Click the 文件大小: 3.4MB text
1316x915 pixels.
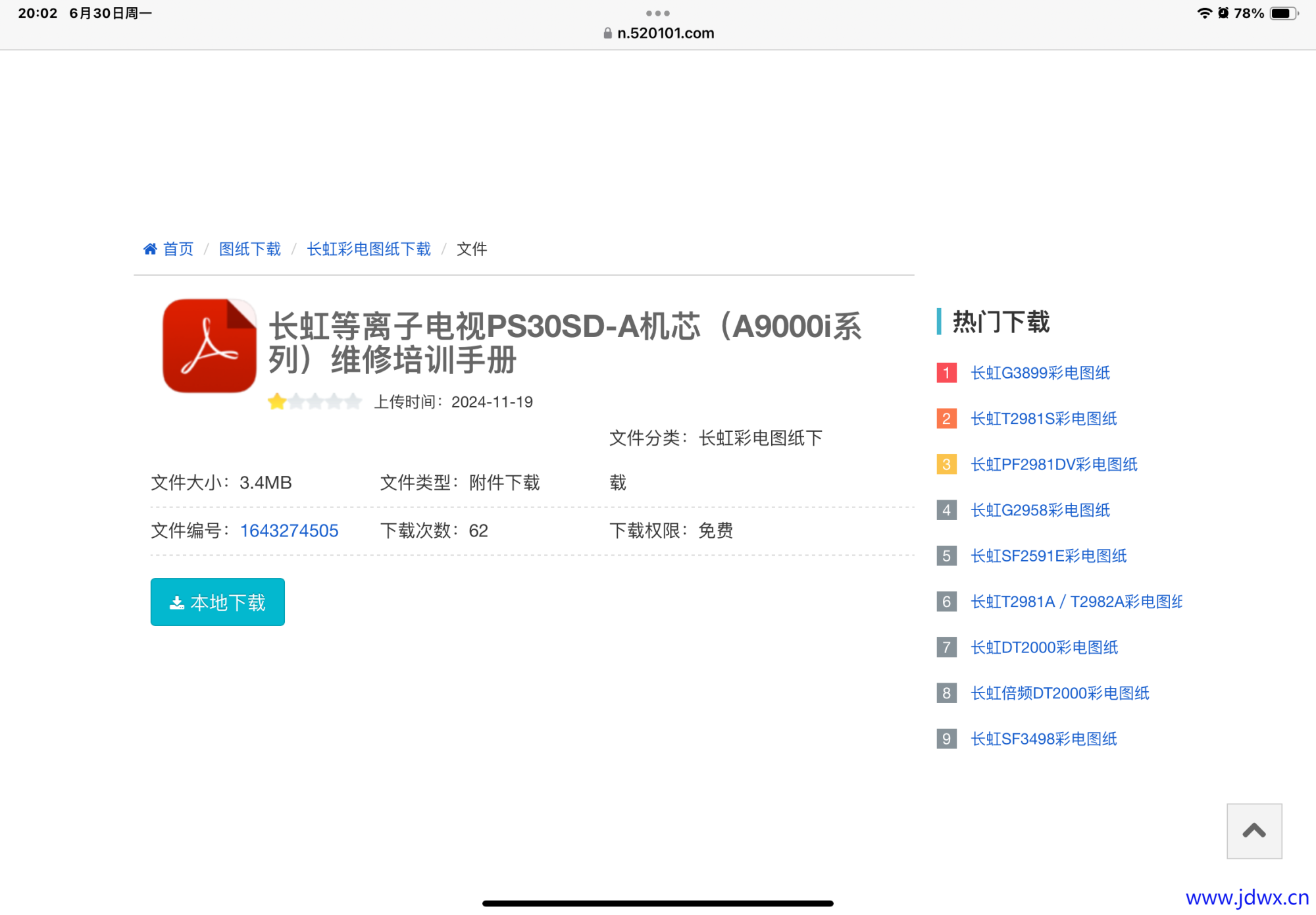point(221,483)
